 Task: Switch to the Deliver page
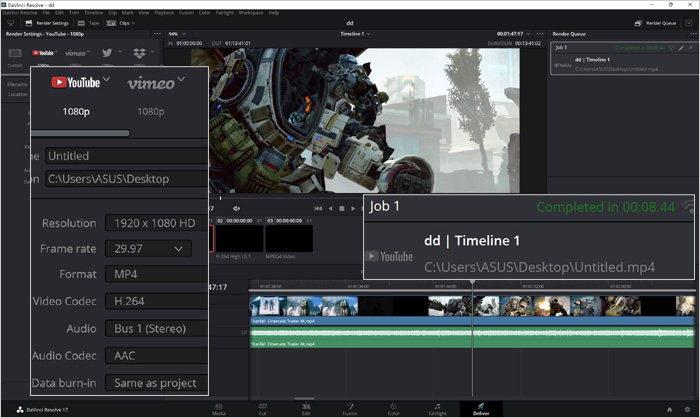(x=481, y=409)
